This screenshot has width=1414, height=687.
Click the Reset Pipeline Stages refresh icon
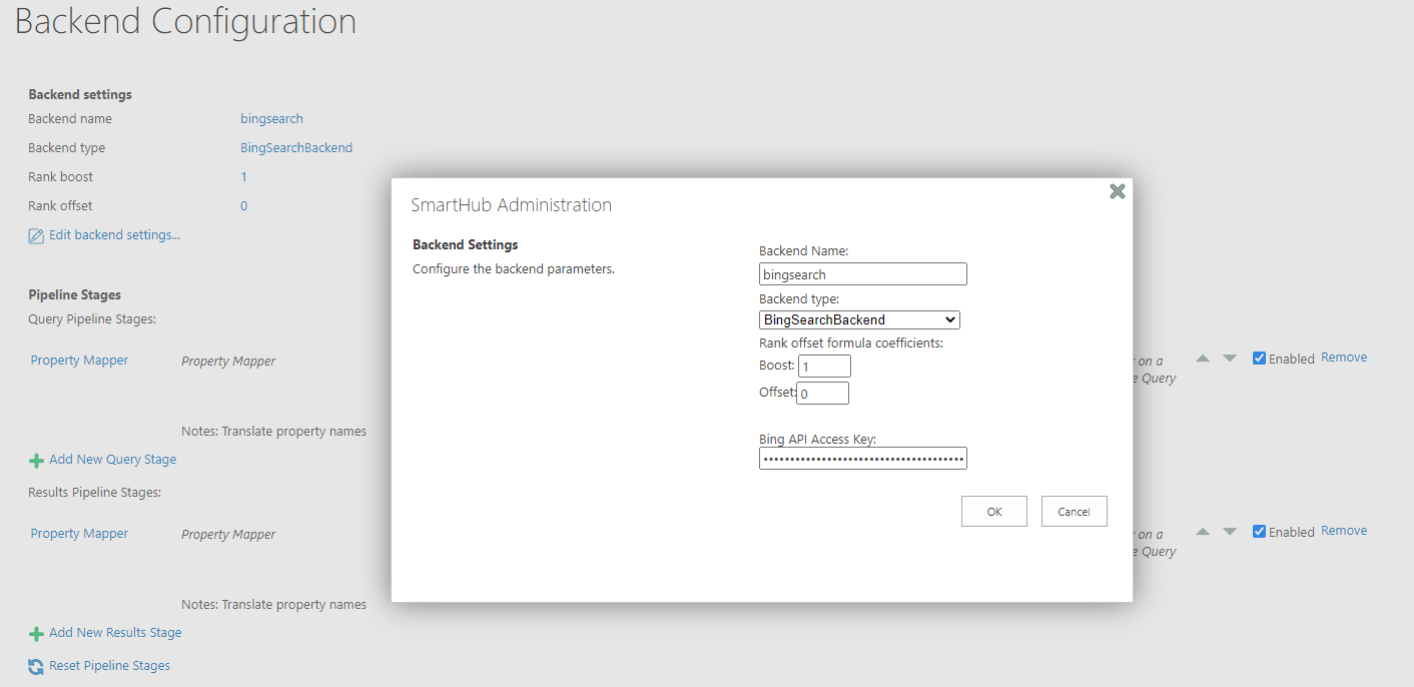tap(36, 666)
